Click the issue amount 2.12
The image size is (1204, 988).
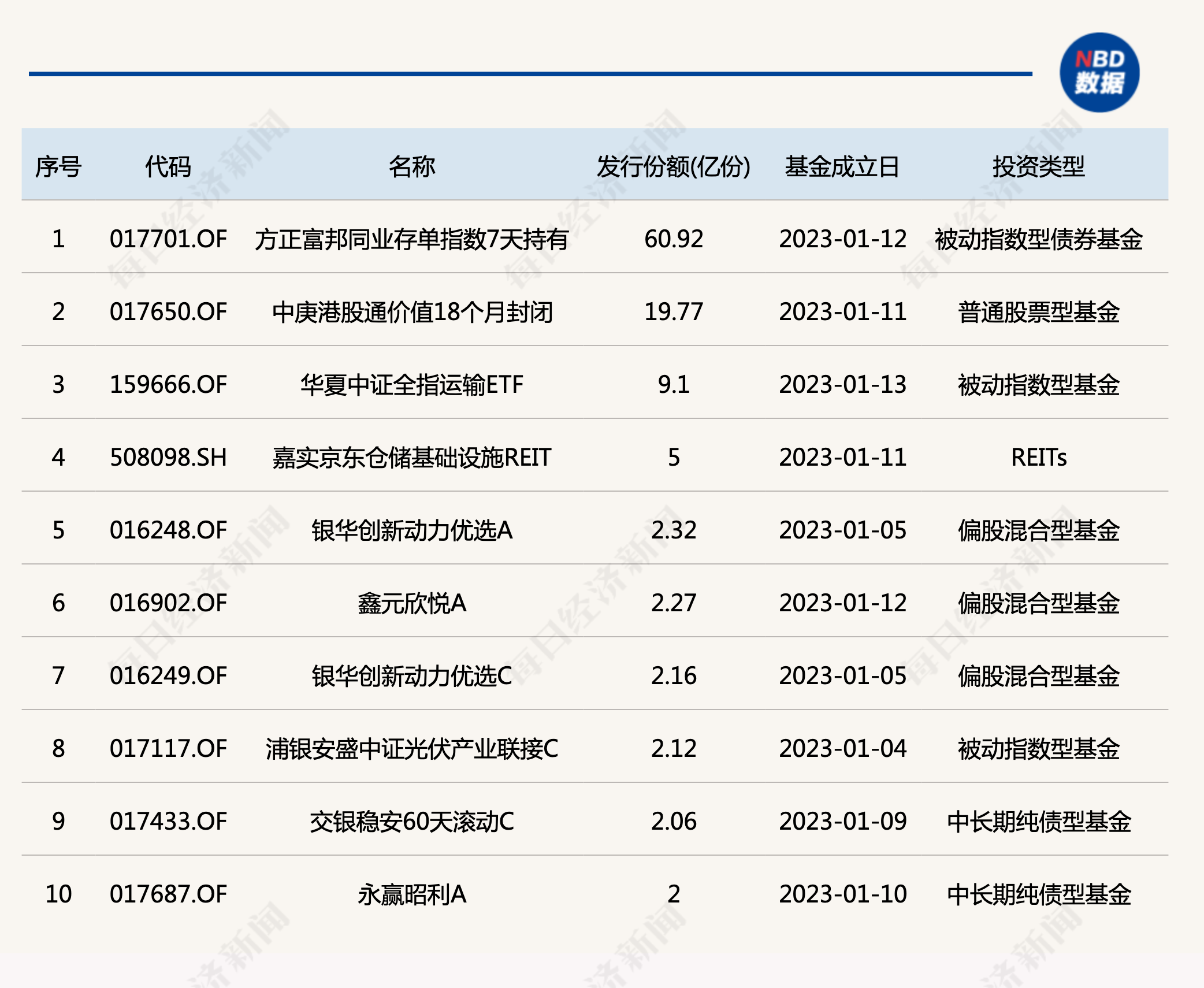pos(674,749)
